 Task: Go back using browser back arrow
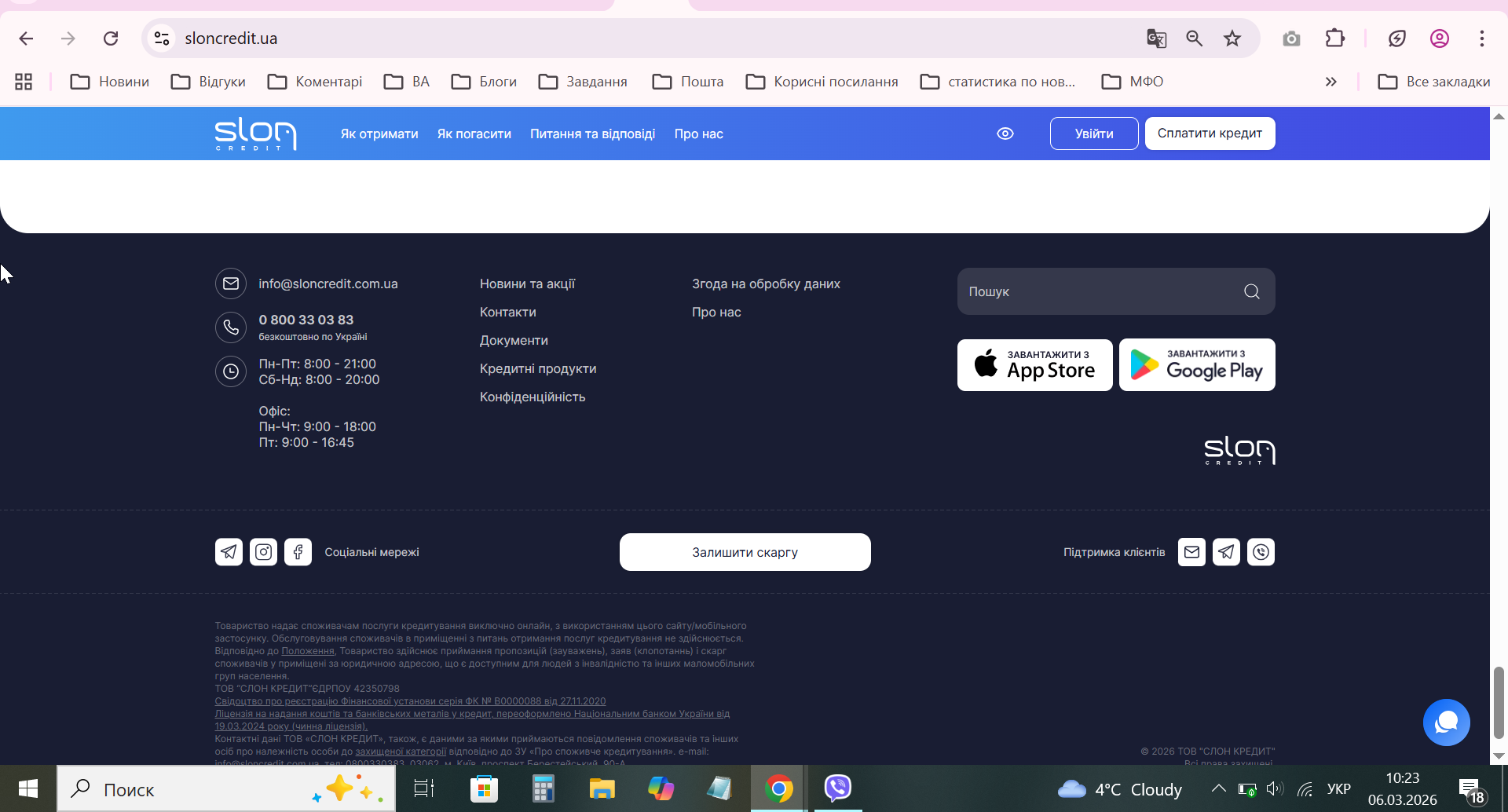tap(26, 38)
